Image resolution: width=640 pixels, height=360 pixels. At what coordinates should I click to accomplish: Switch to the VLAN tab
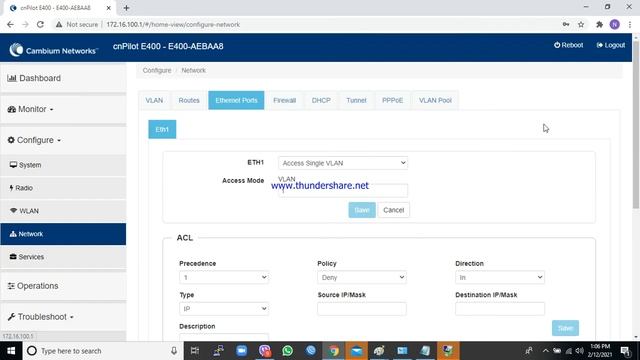point(154,100)
